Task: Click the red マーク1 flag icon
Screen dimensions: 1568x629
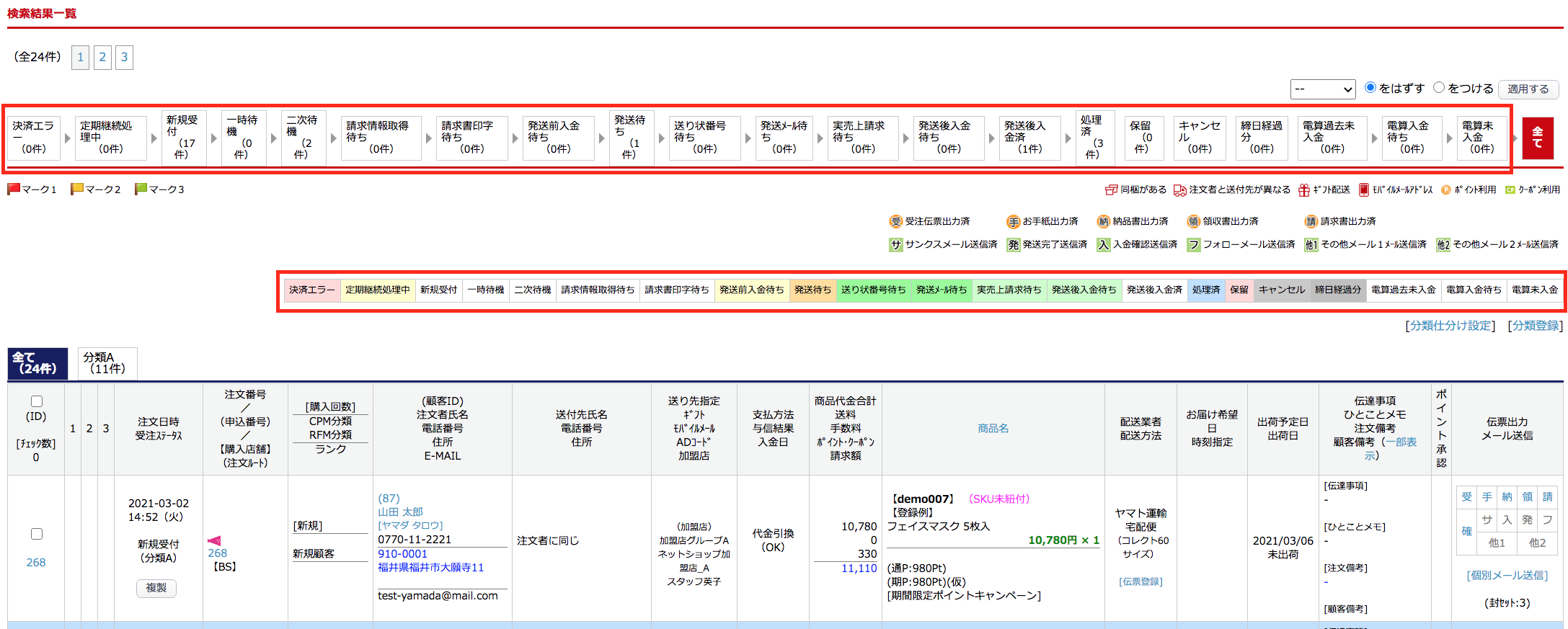Action: (14, 189)
